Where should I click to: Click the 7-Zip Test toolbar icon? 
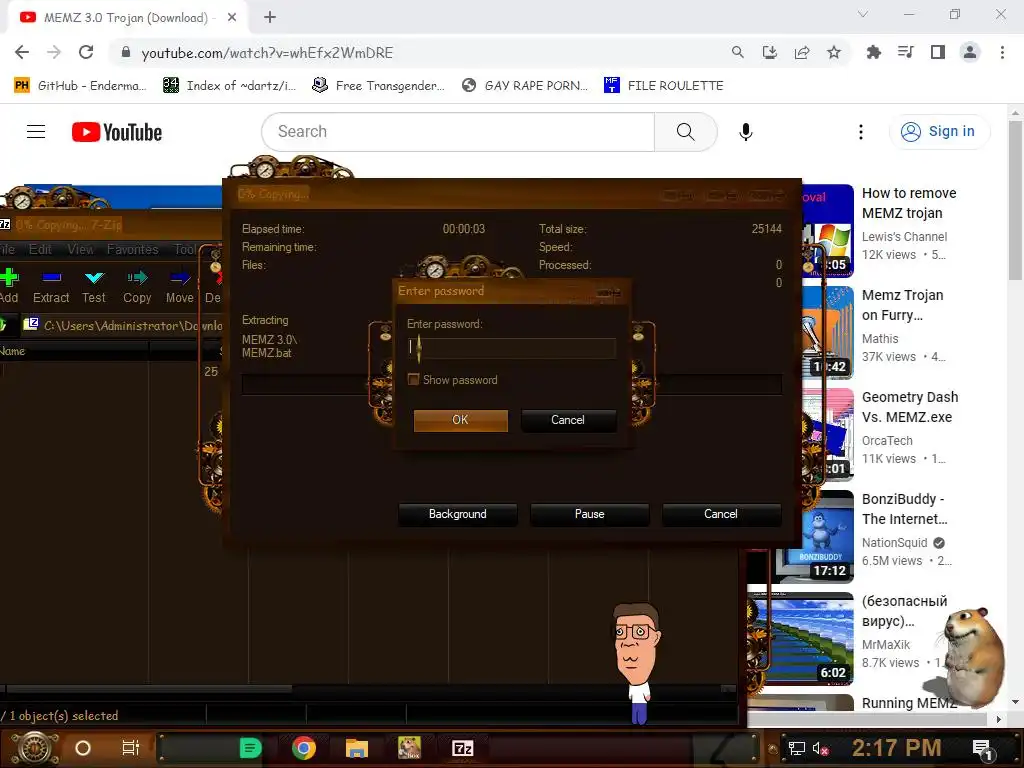pyautogui.click(x=94, y=286)
